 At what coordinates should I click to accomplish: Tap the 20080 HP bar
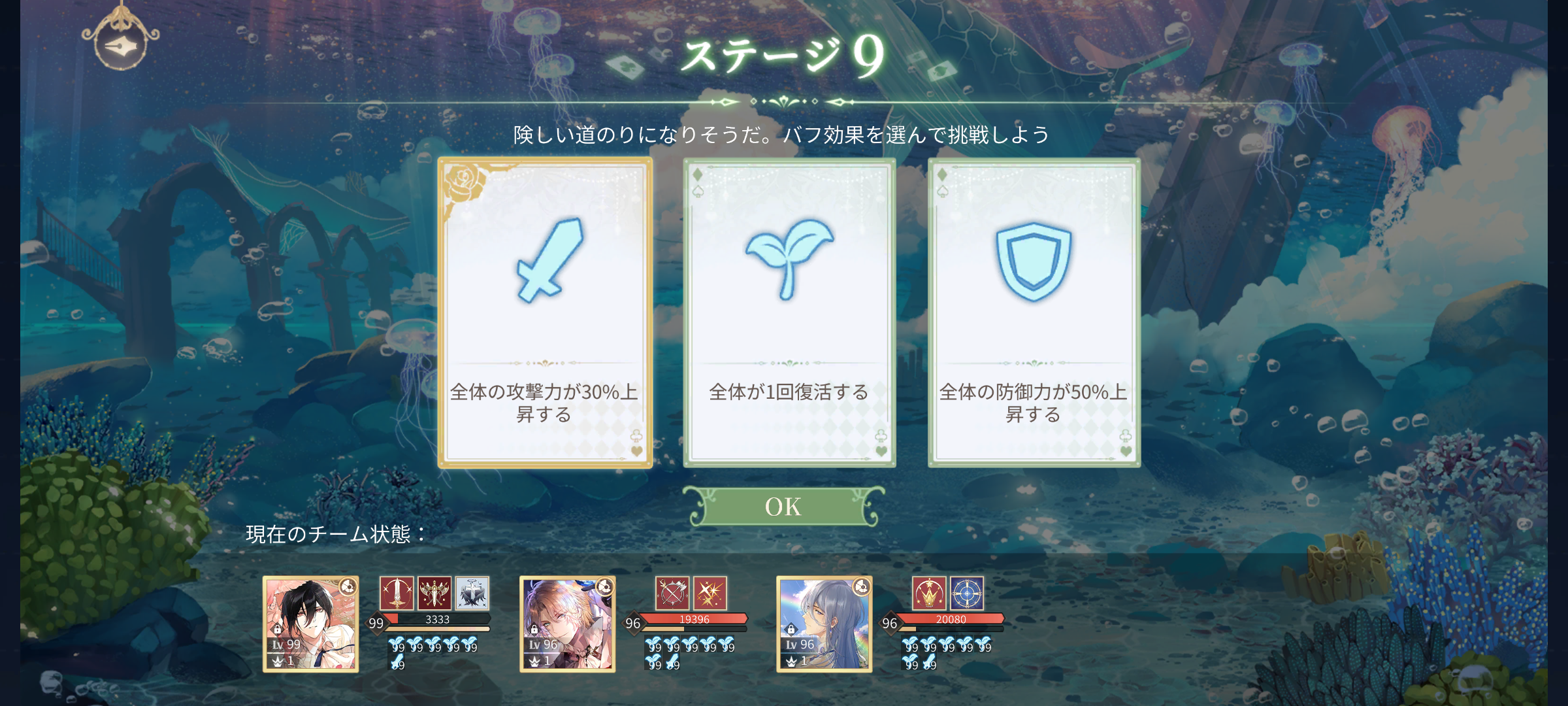[951, 619]
